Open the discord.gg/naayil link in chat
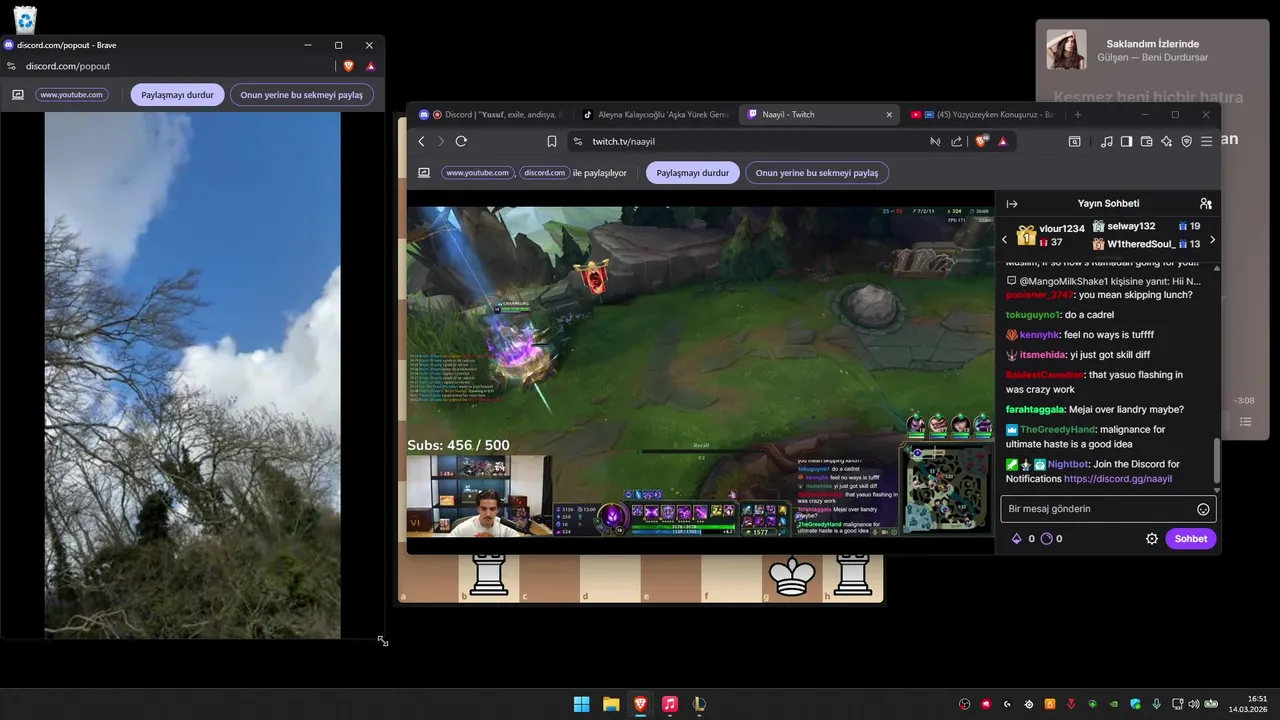The width and height of the screenshot is (1280, 720). (1118, 479)
